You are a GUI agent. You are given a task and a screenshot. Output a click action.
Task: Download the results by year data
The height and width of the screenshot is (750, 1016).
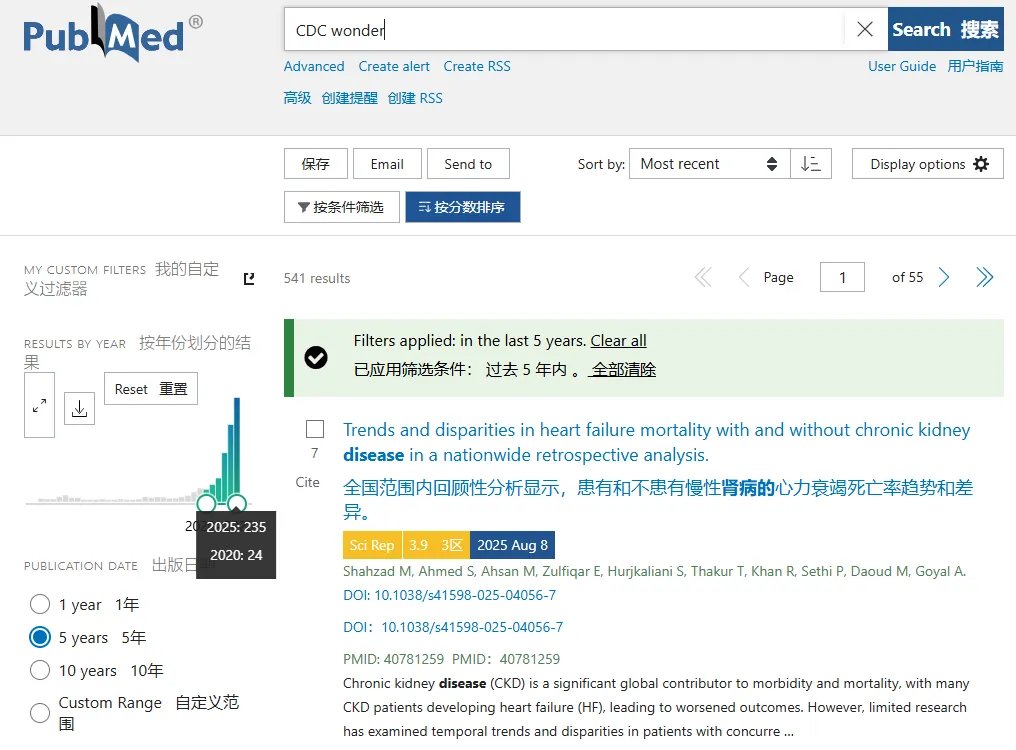tap(80, 409)
